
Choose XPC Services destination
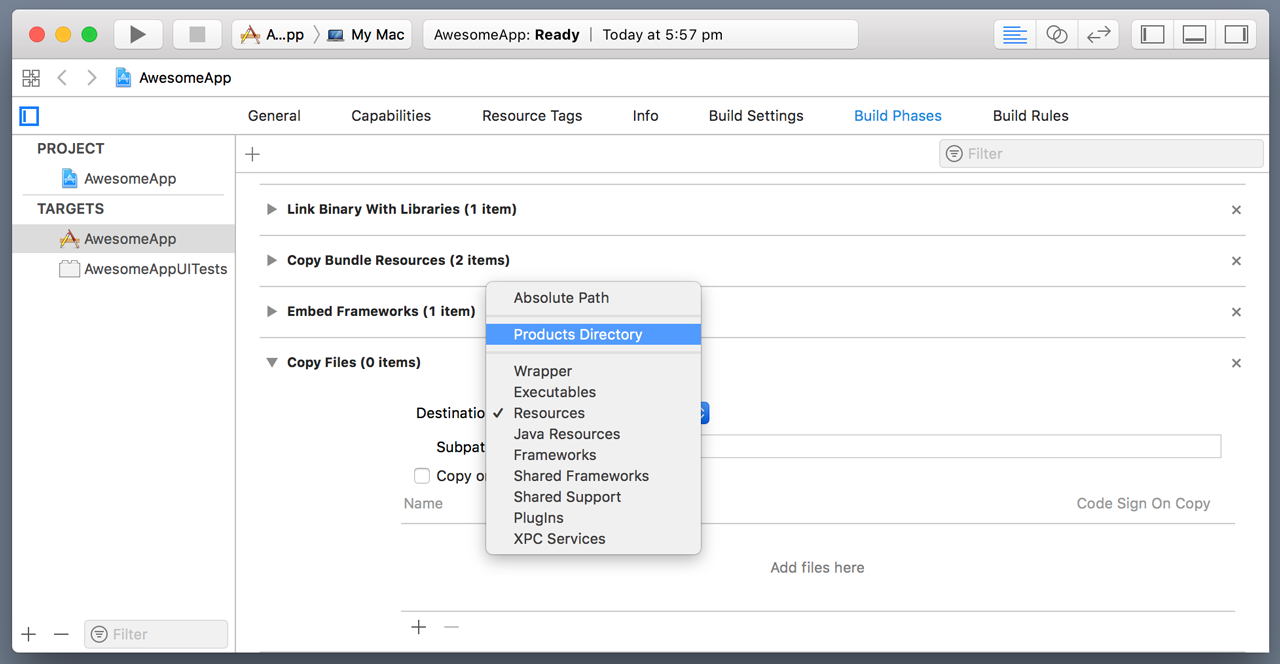point(593,539)
